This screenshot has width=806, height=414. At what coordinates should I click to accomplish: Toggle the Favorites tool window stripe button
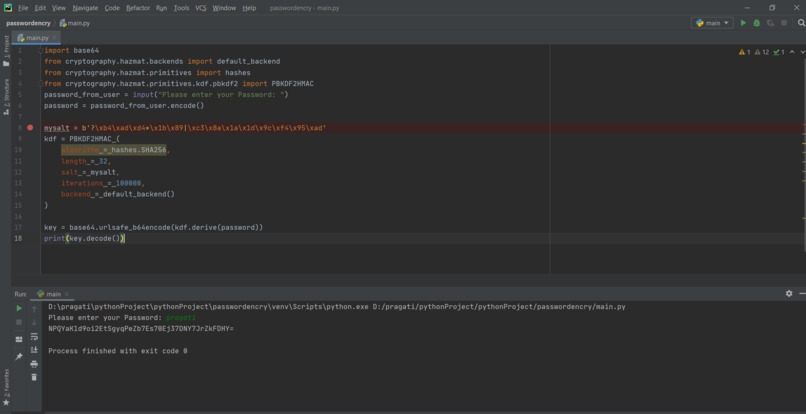point(6,387)
